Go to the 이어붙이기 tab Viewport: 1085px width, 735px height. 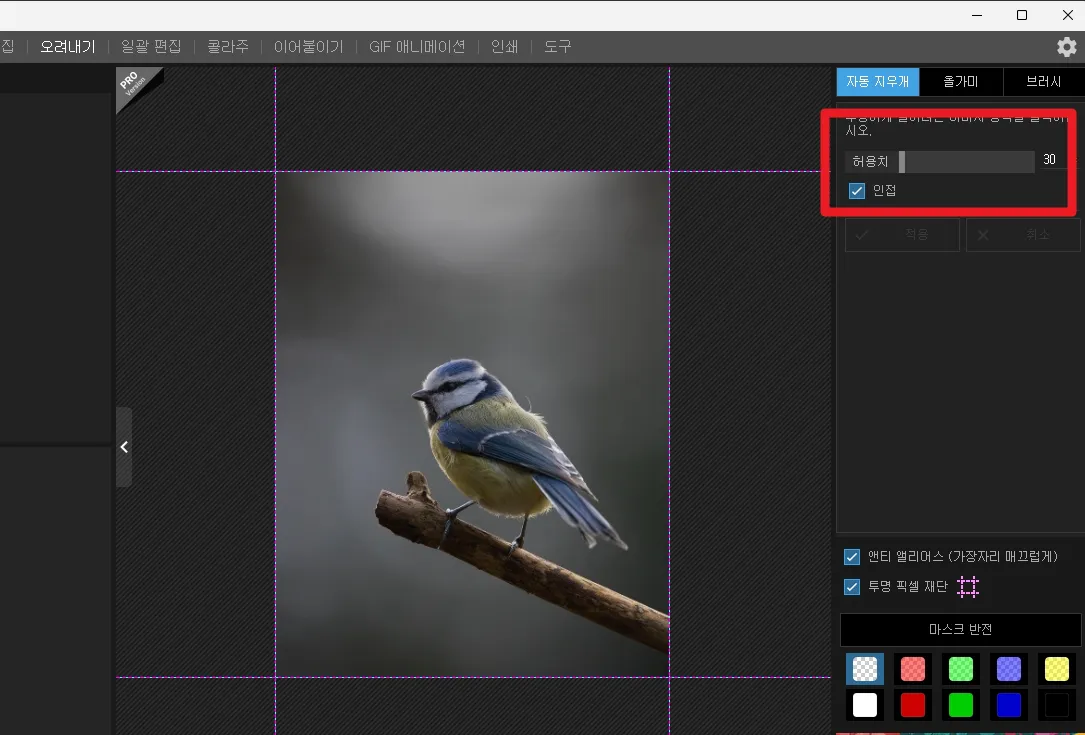309,46
